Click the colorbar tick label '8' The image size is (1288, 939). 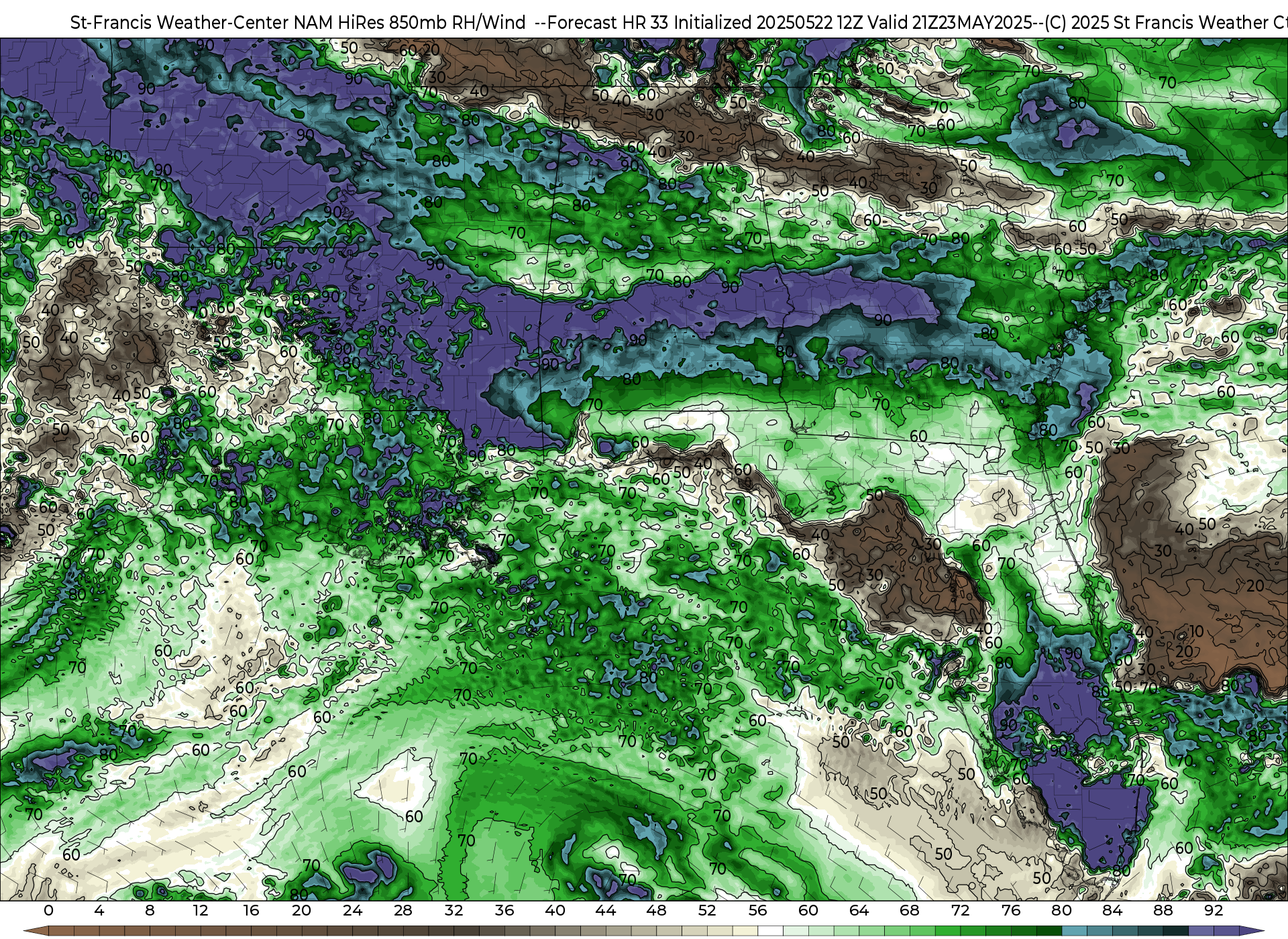click(150, 910)
